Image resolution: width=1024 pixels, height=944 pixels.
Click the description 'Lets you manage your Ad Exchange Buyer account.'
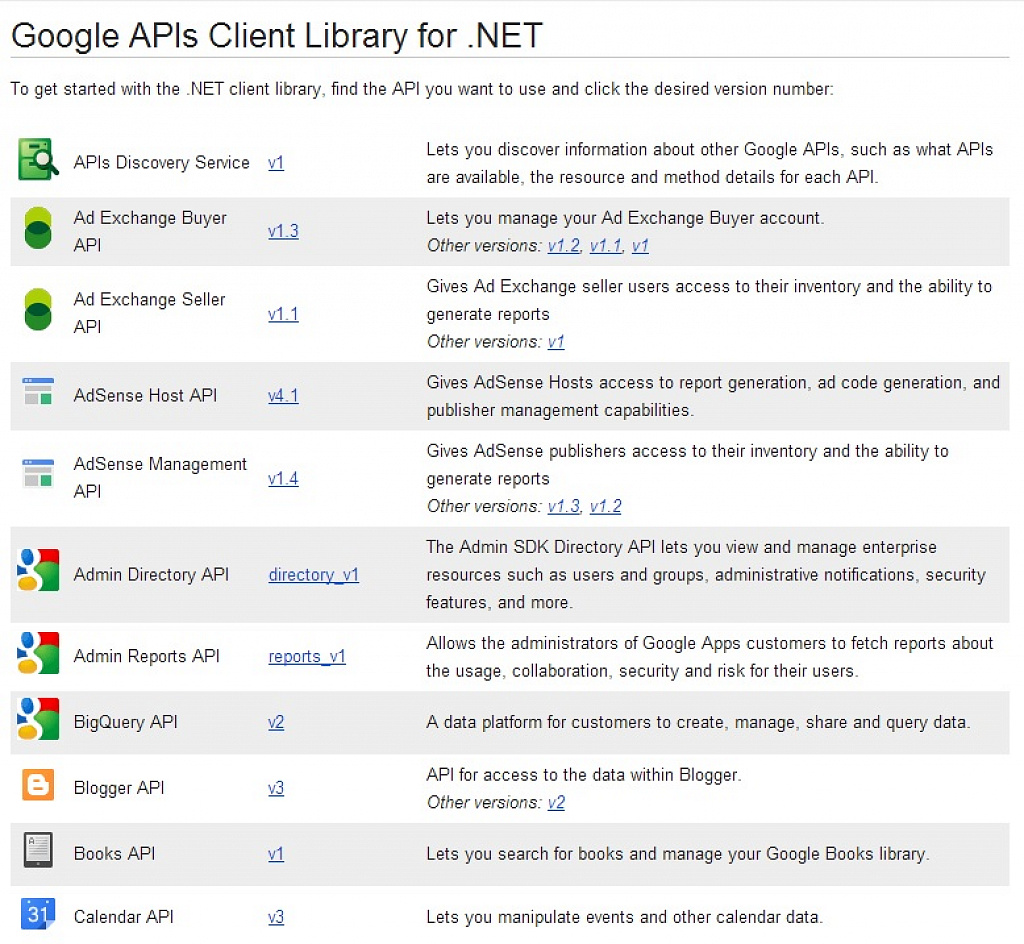(625, 218)
